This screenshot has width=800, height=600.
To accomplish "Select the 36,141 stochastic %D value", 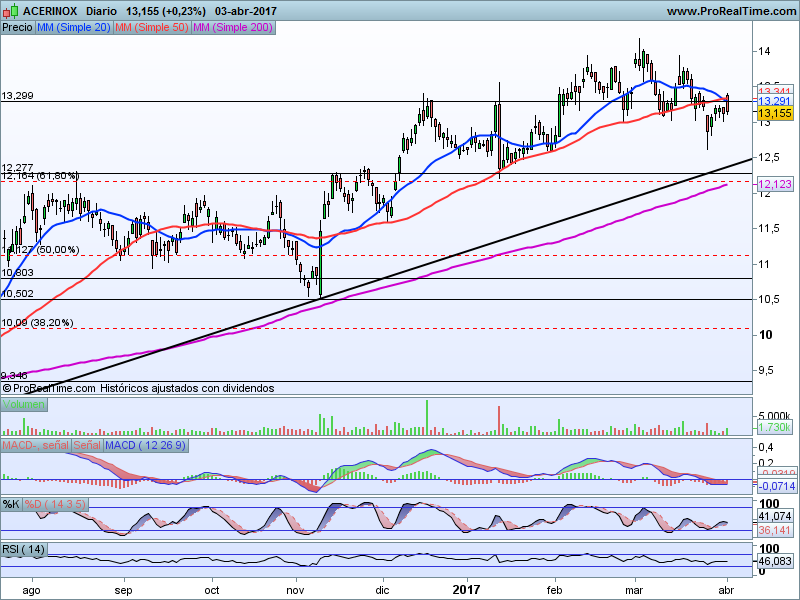I will (x=774, y=530).
